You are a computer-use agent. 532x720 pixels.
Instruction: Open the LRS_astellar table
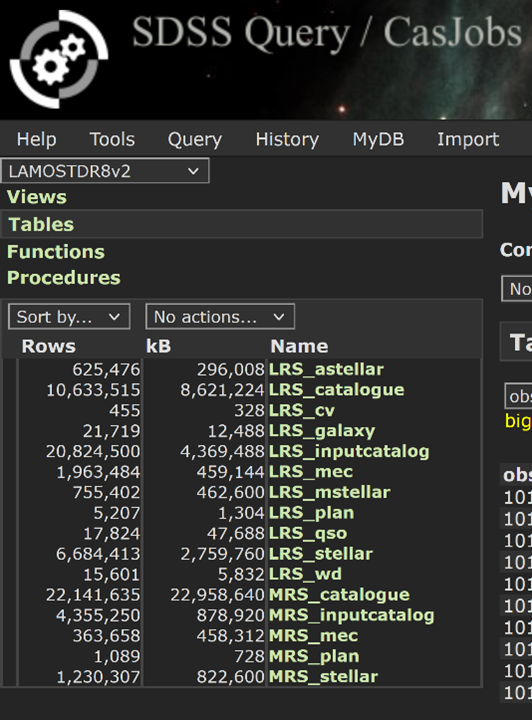326,369
